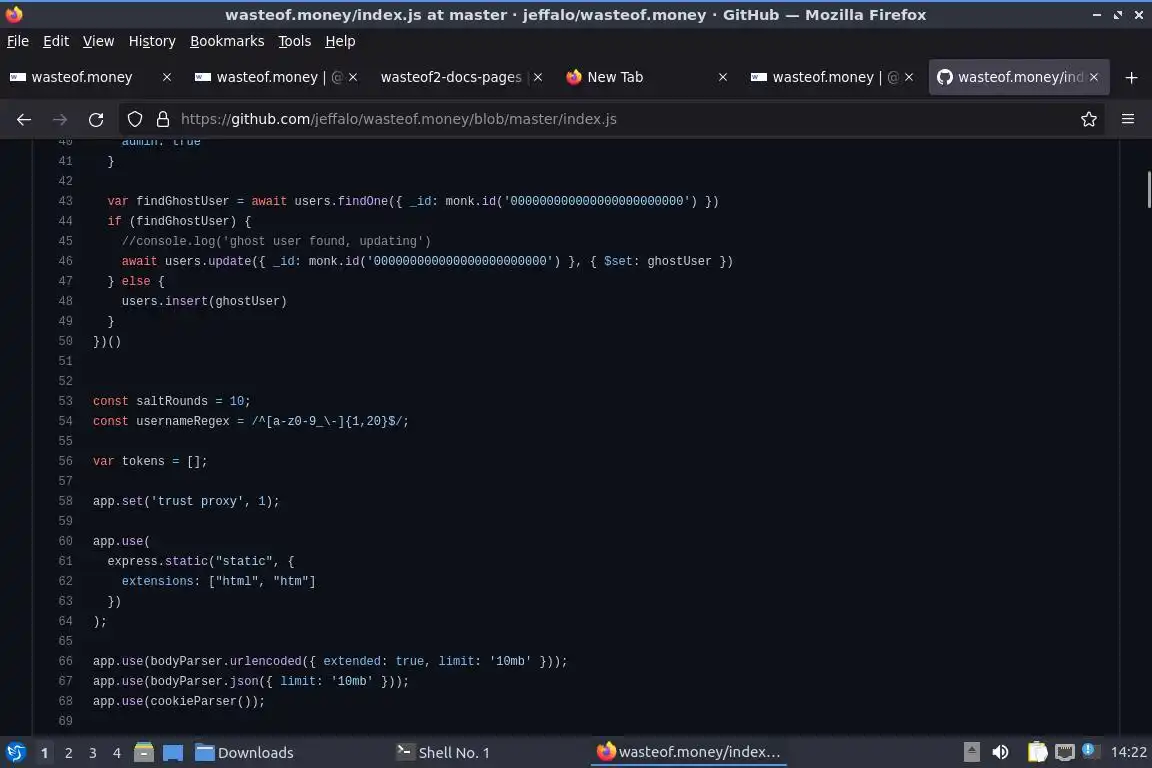Click the network ethernet tray icon
The image size is (1152, 768).
click(1064, 752)
